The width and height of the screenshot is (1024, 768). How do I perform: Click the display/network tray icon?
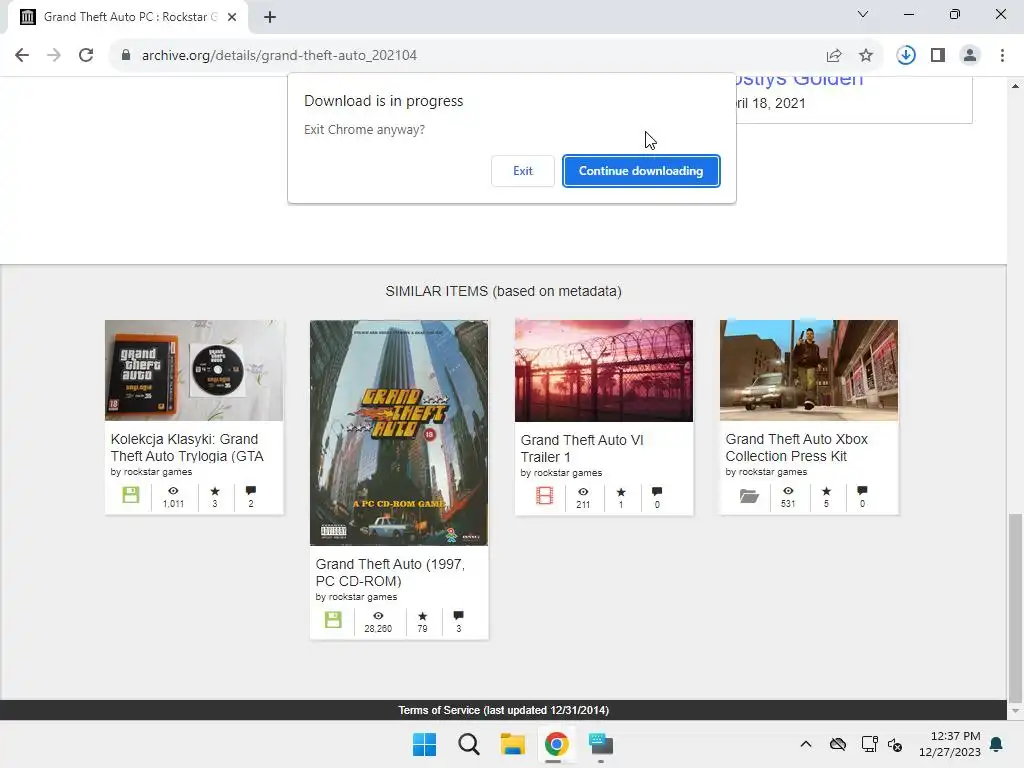click(x=869, y=744)
